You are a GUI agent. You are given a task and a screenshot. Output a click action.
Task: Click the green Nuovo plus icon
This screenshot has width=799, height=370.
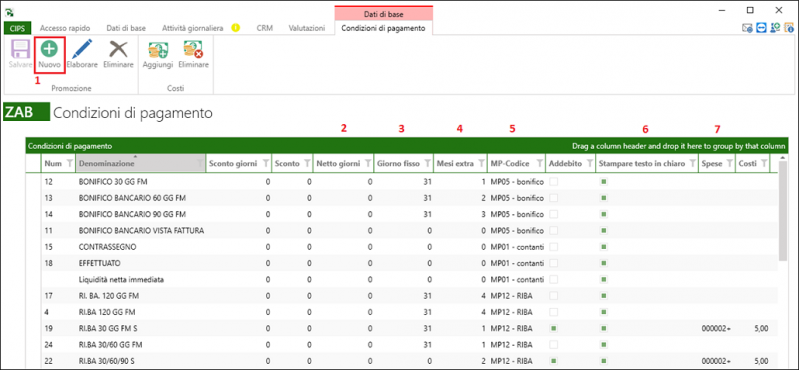pos(49,49)
